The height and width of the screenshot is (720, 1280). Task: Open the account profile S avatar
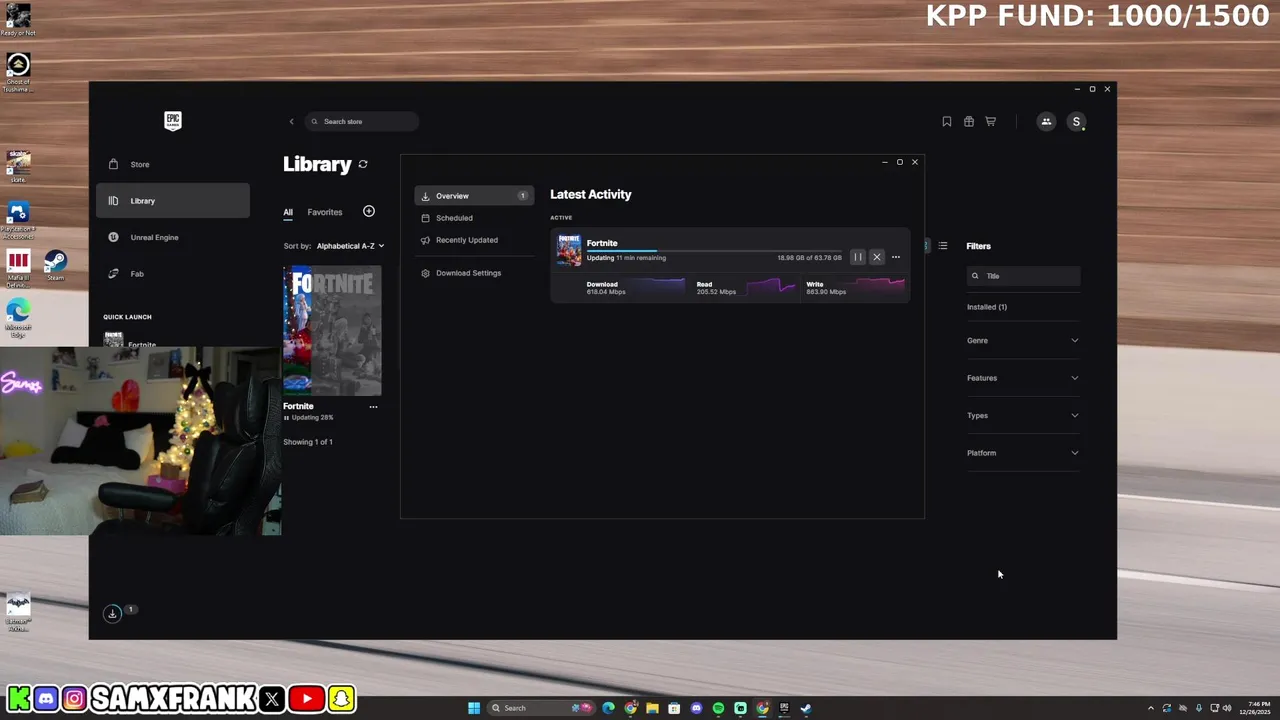pos(1076,121)
